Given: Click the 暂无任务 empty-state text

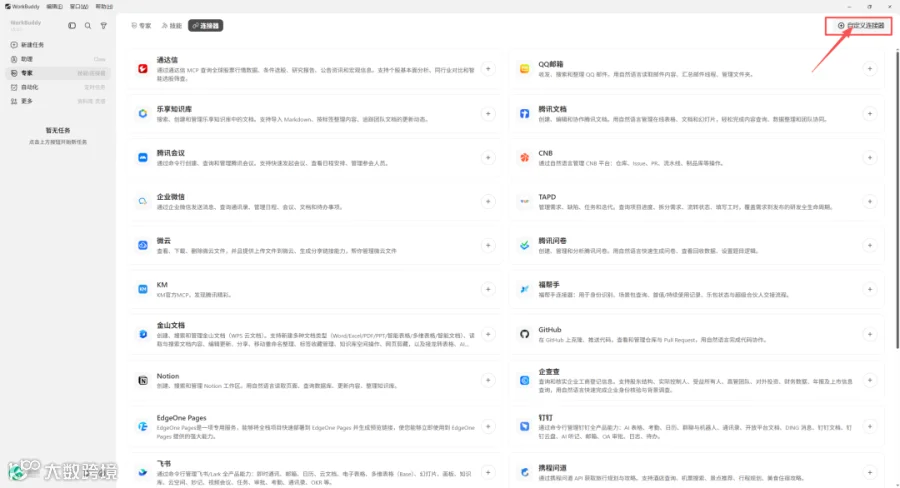Looking at the screenshot, I should click(x=58, y=130).
